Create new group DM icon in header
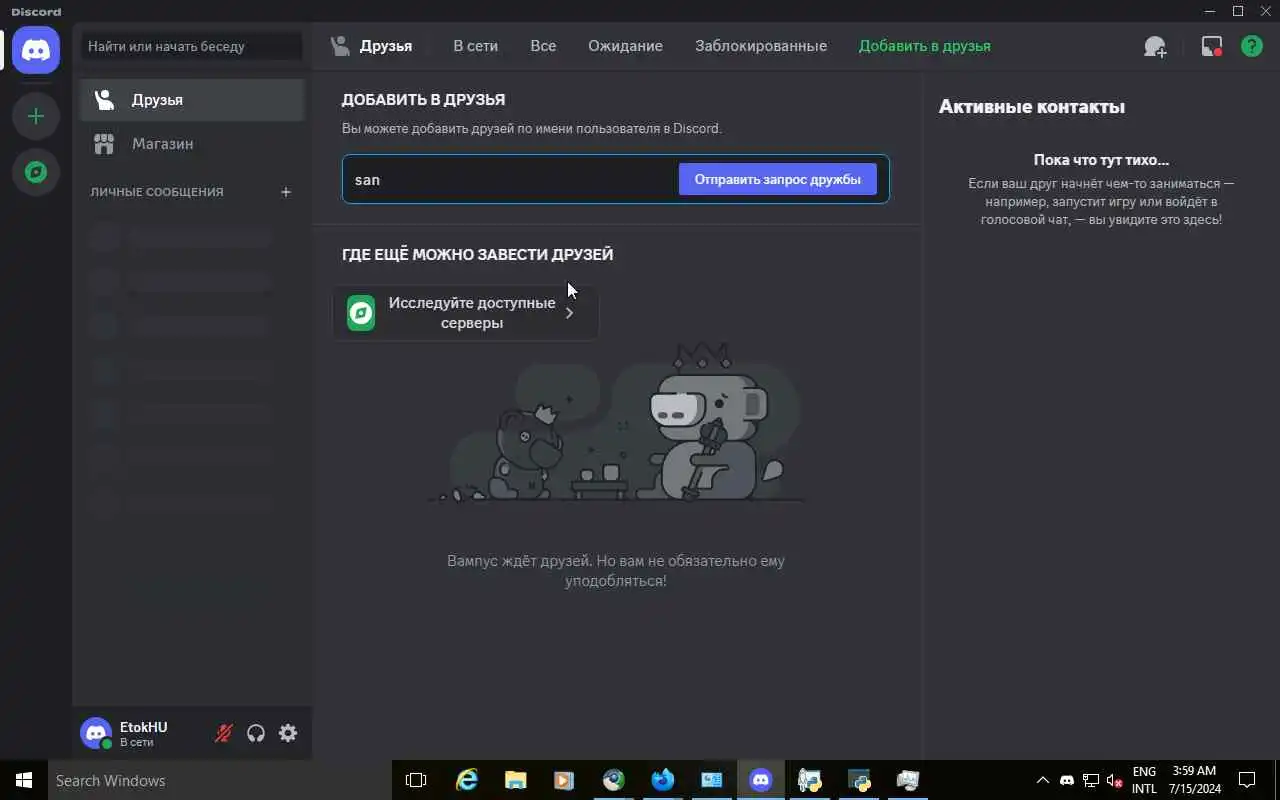Screen dimensions: 1280x800 (1155, 46)
